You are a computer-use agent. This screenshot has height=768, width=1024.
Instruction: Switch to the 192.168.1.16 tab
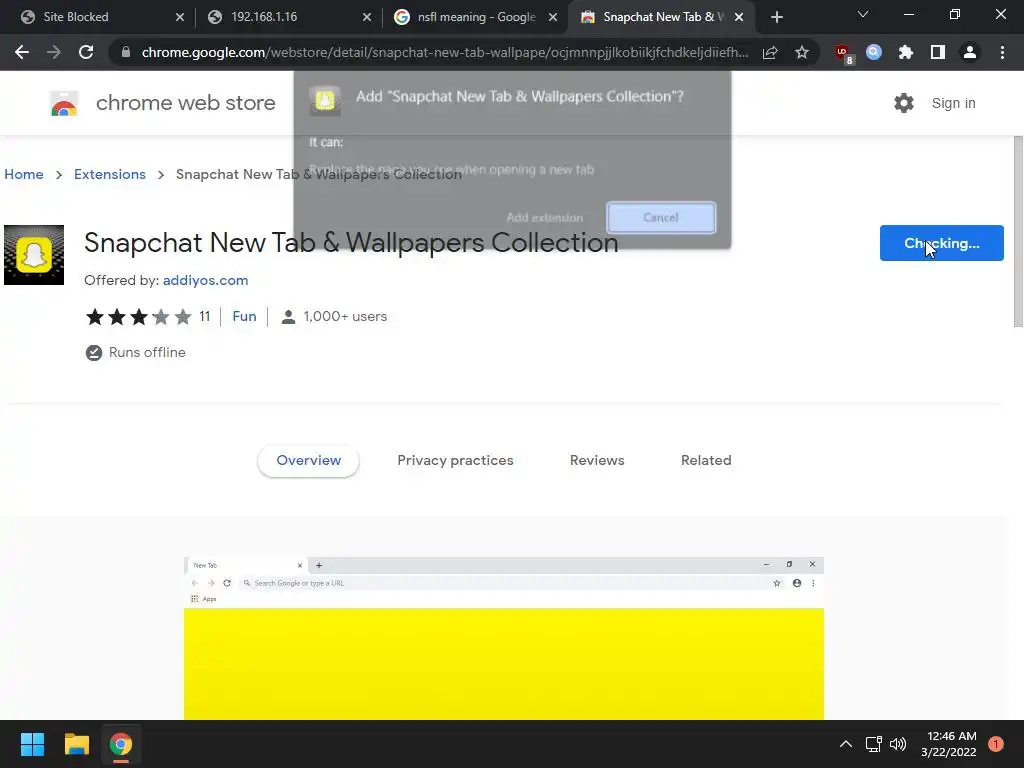[x=281, y=17]
